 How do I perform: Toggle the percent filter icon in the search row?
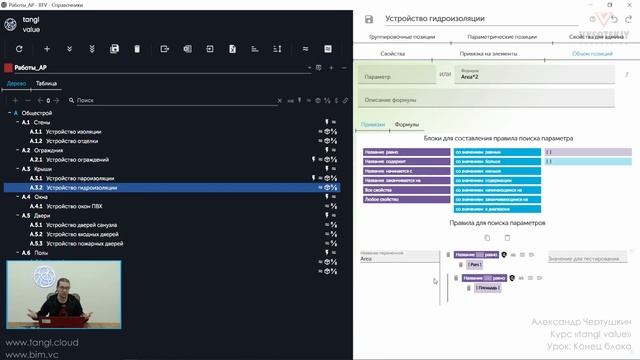pyautogui.click(x=327, y=100)
